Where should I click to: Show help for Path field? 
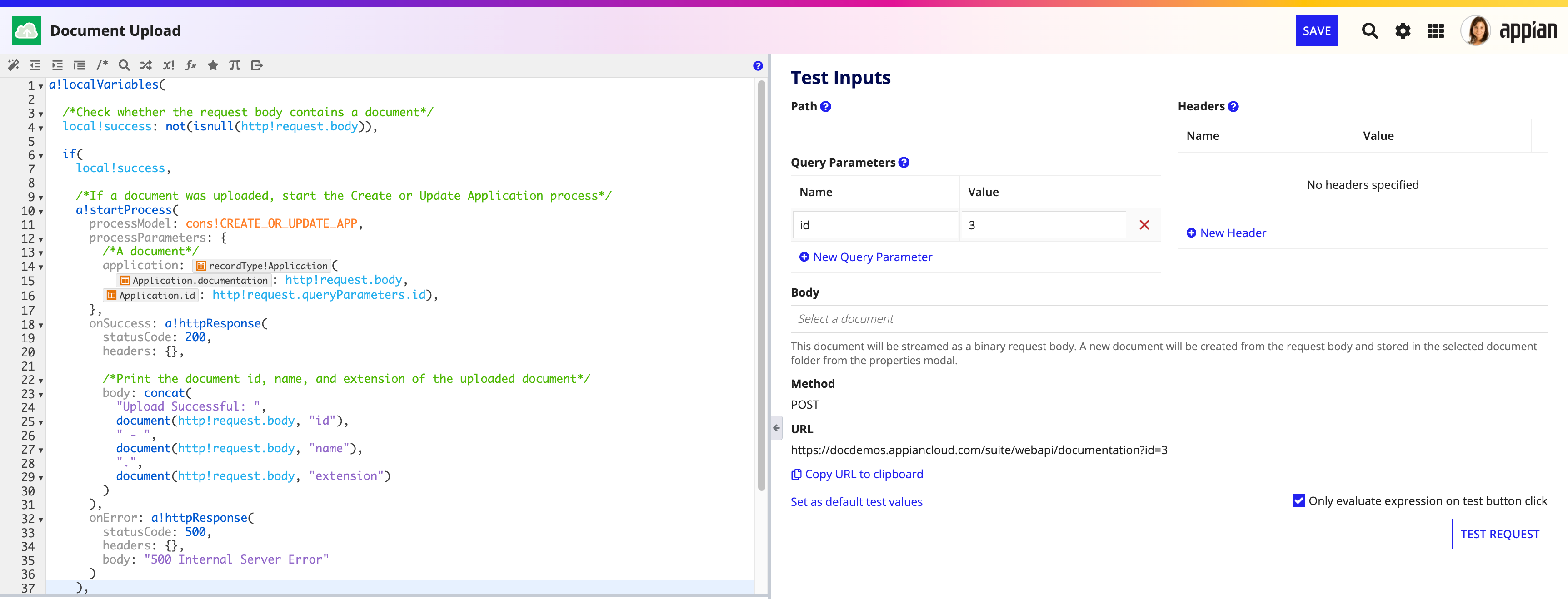[x=825, y=106]
